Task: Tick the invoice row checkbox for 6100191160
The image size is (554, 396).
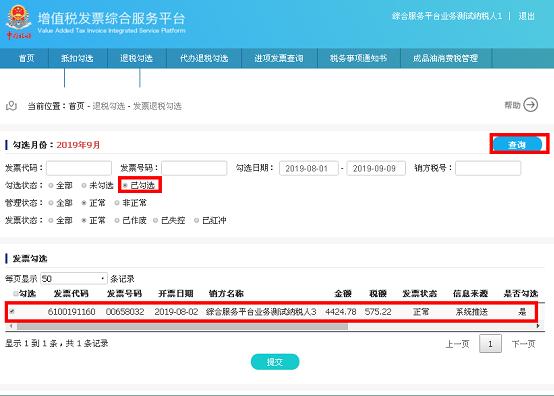Action: tap(12, 312)
